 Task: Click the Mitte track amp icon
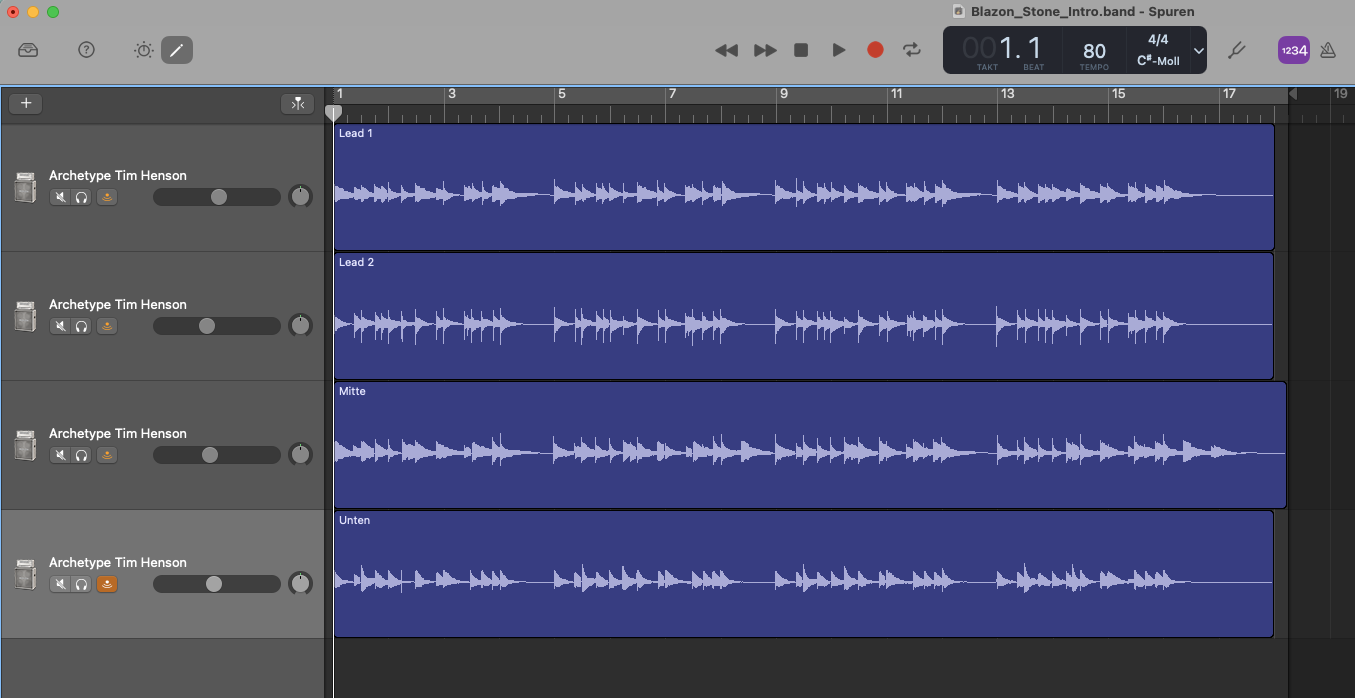25,446
